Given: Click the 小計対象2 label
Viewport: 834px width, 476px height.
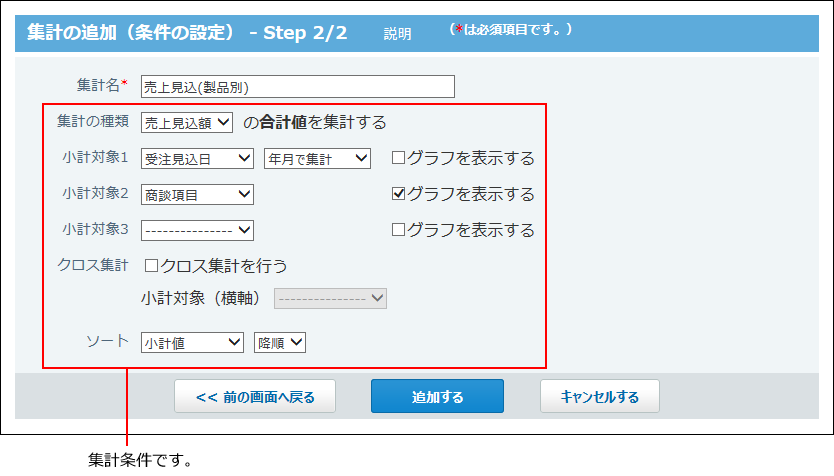Looking at the screenshot, I should pos(95,193).
